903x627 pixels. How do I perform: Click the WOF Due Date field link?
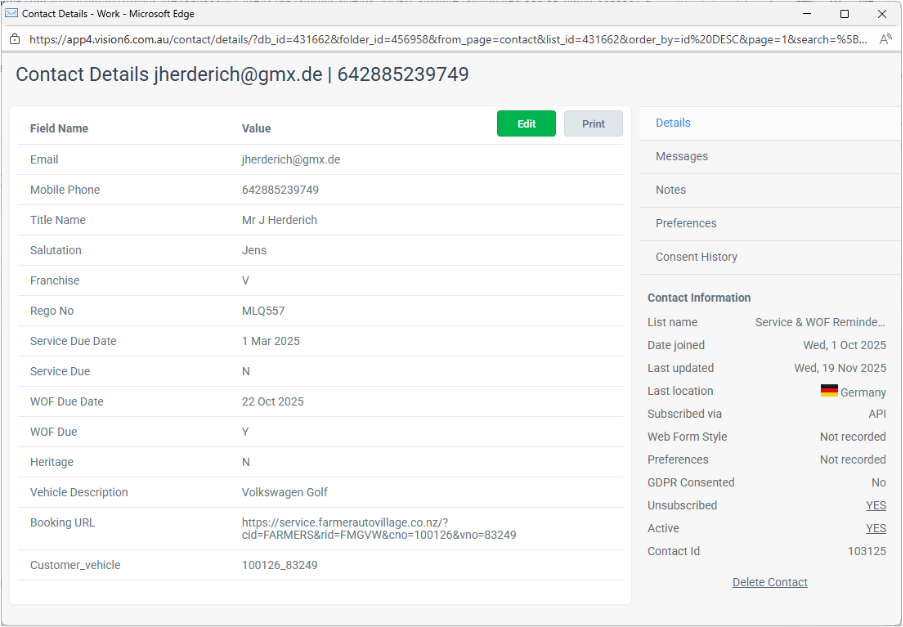[x=64, y=401]
